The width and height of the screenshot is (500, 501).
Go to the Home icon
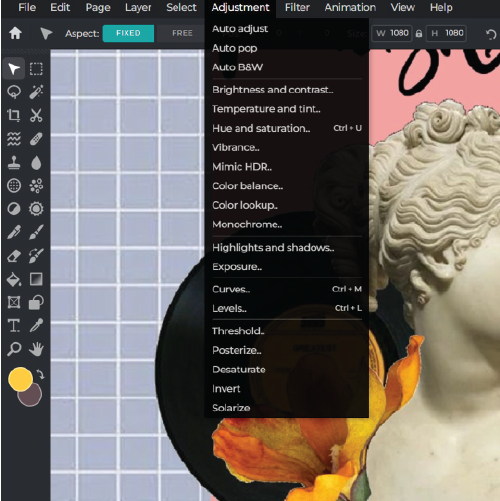[15, 33]
